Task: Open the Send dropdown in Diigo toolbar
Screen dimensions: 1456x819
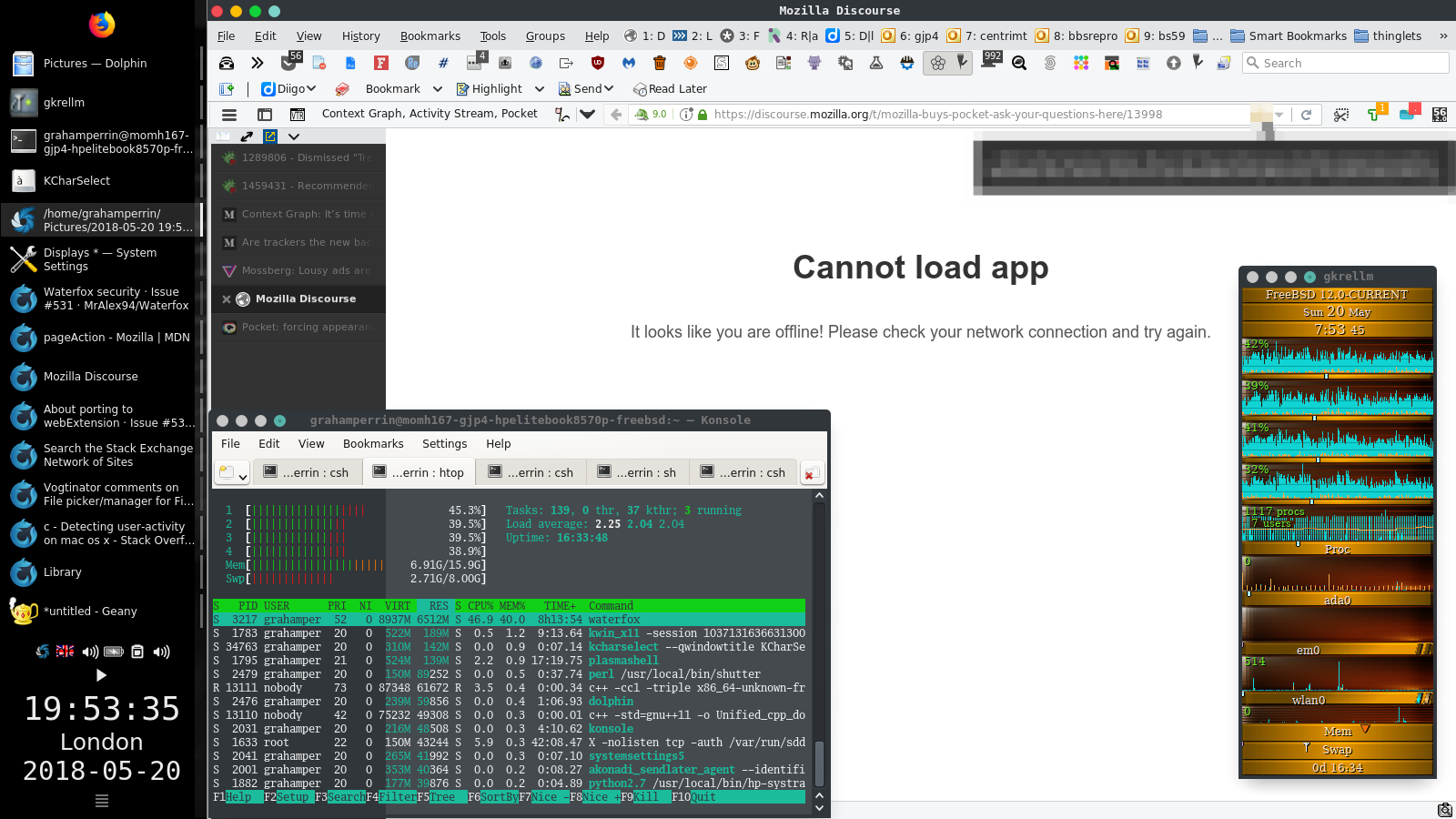Action: [586, 89]
